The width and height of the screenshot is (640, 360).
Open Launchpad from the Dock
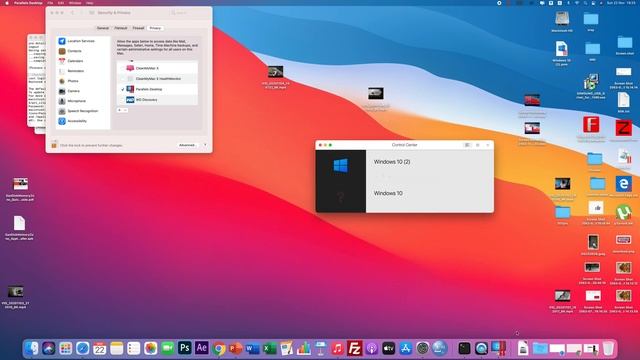point(65,348)
